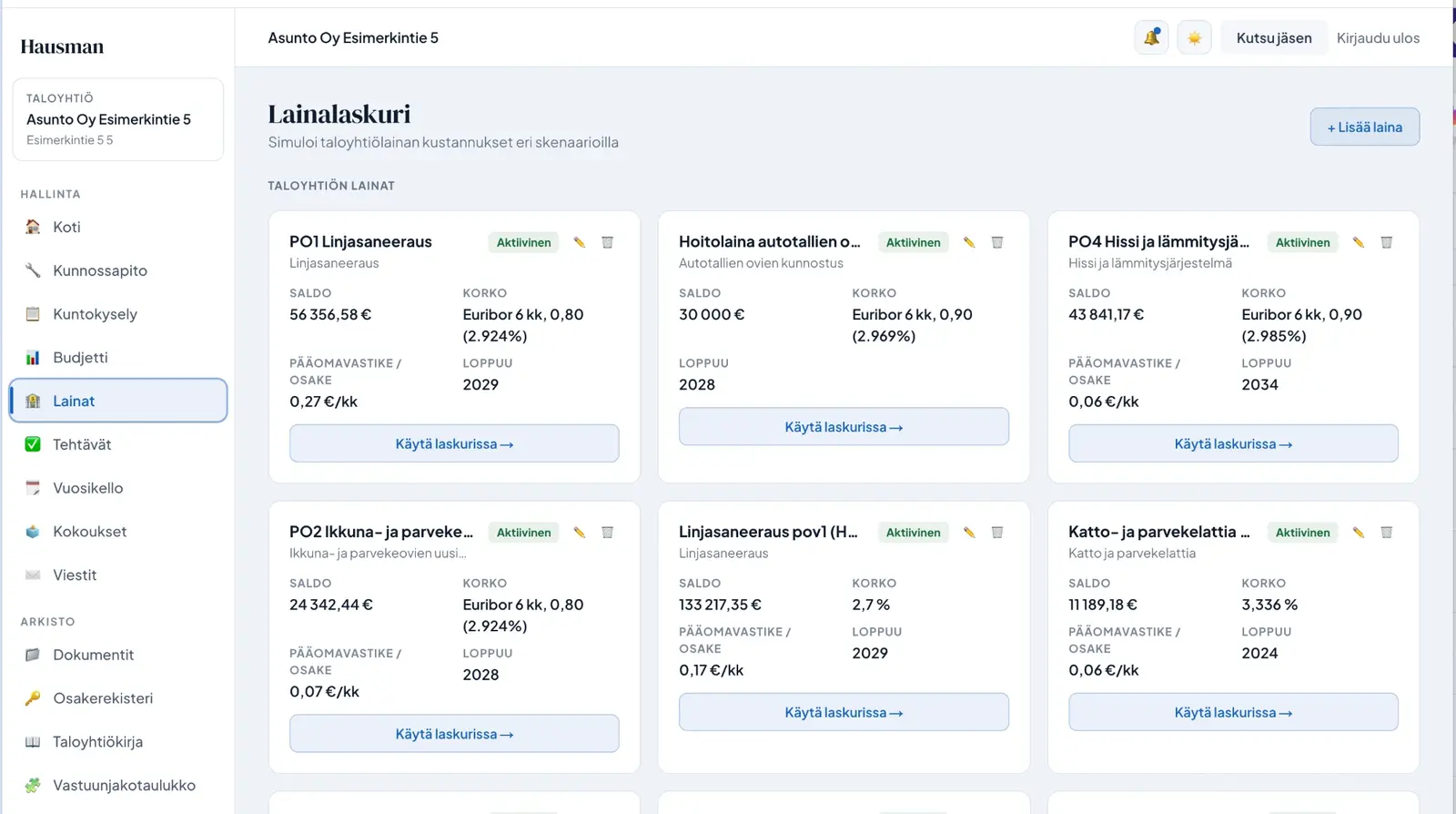The width and height of the screenshot is (1456, 814).
Task: Click the Aktiivinen badge on PO1 Linjasaneeraus
Action: click(523, 242)
